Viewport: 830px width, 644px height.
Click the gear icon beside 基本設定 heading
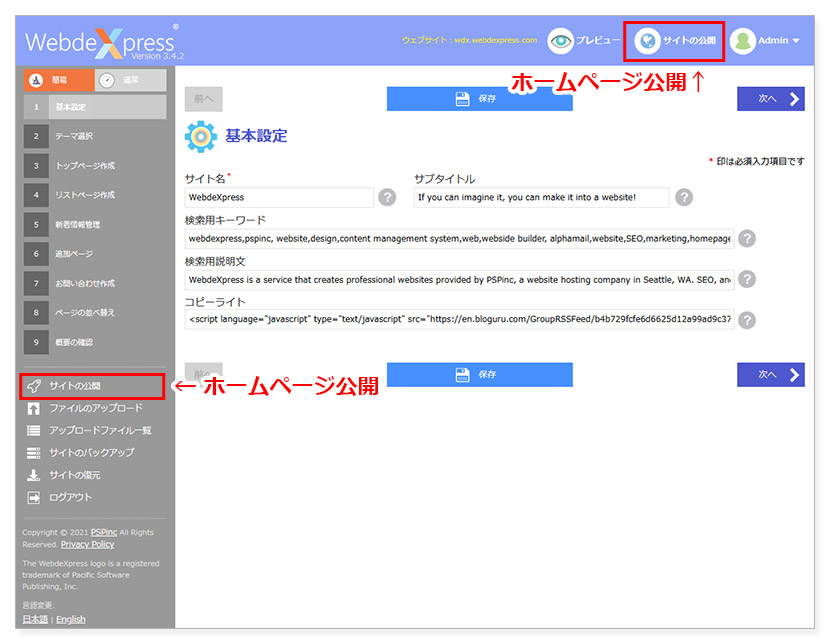coord(201,137)
